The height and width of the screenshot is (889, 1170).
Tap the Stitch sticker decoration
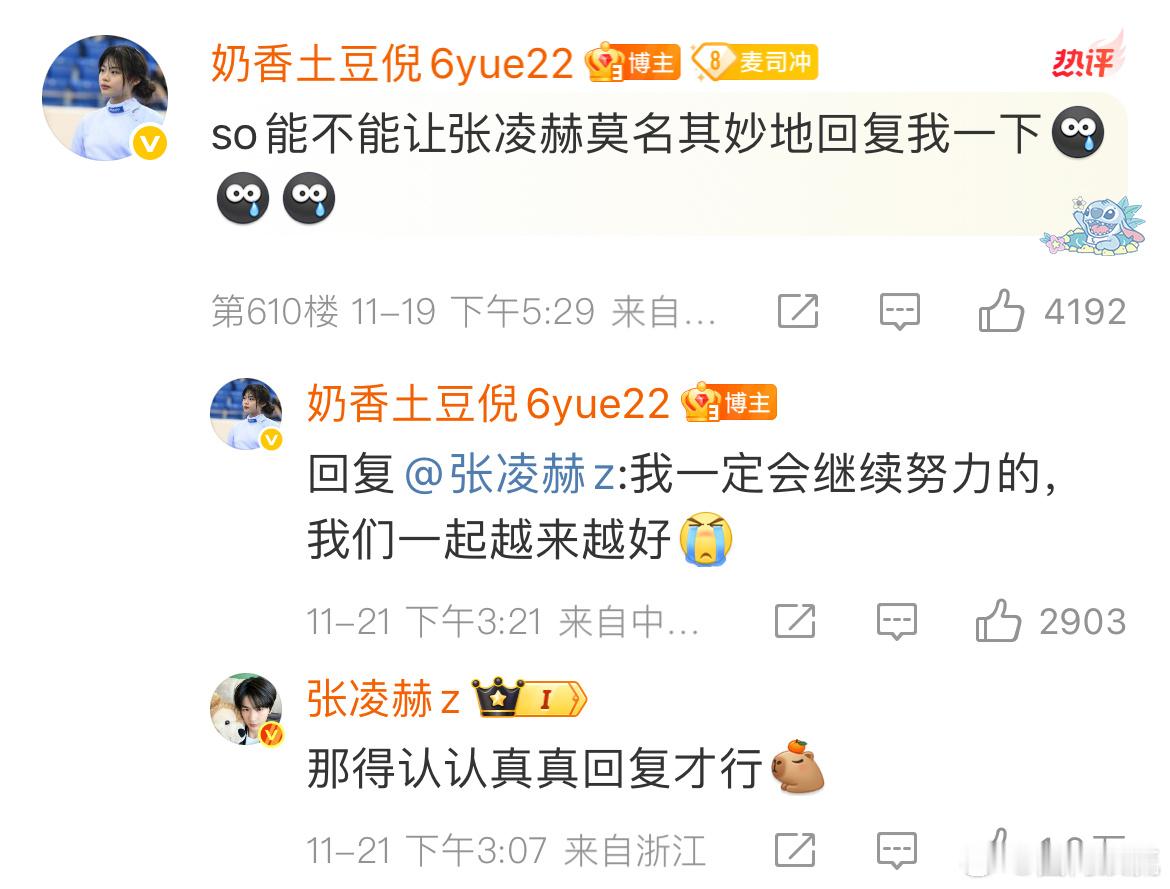click(1092, 225)
